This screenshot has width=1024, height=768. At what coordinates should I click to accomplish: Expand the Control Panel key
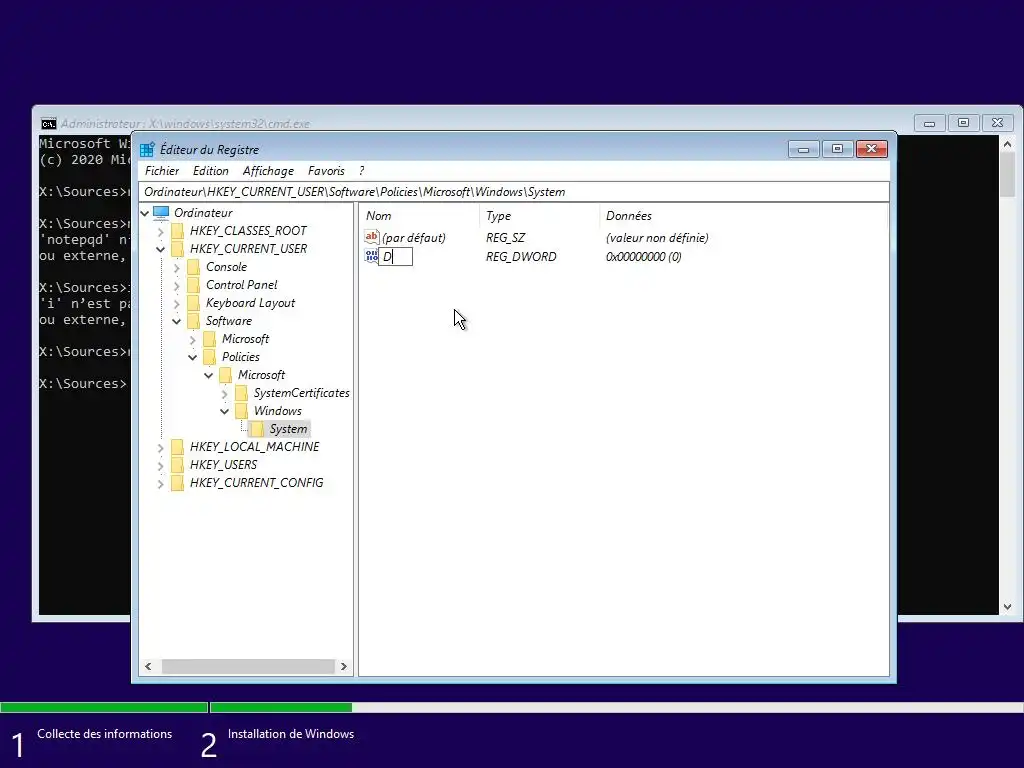[176, 285]
